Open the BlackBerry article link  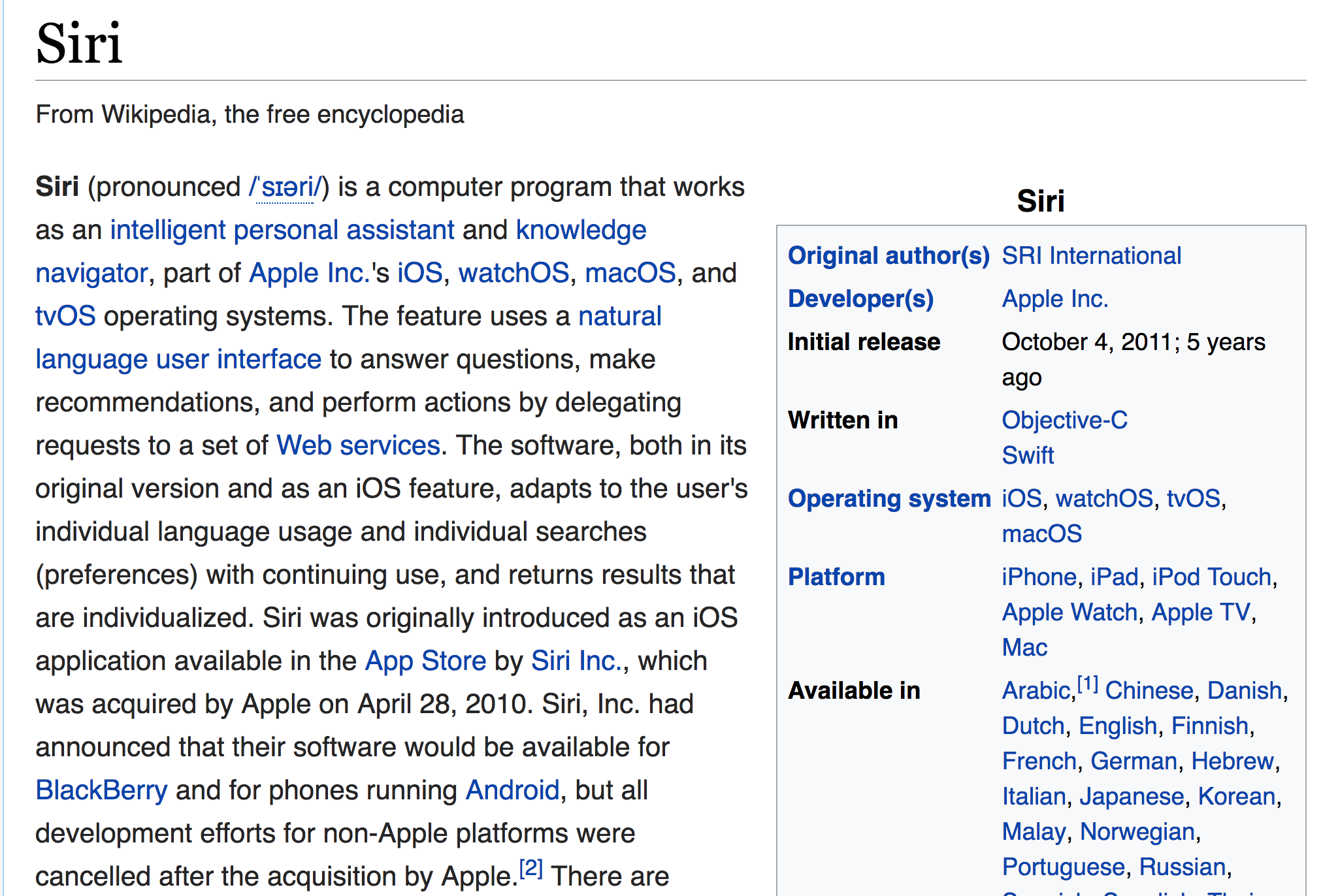(x=101, y=791)
